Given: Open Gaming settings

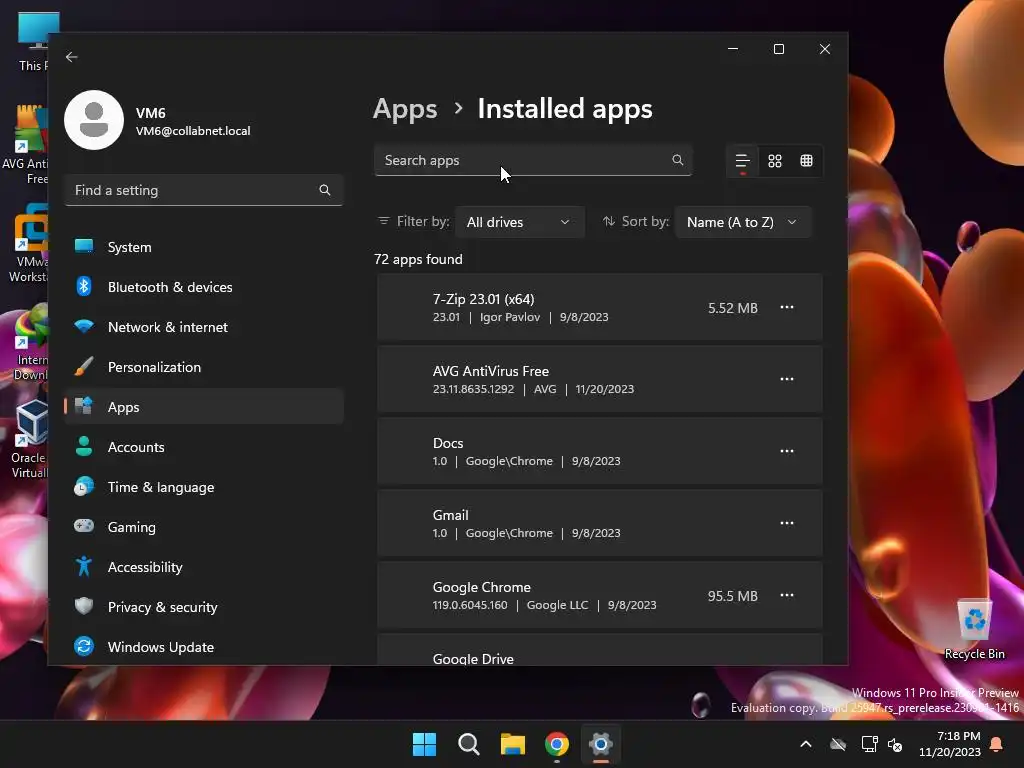Looking at the screenshot, I should coord(204,527).
